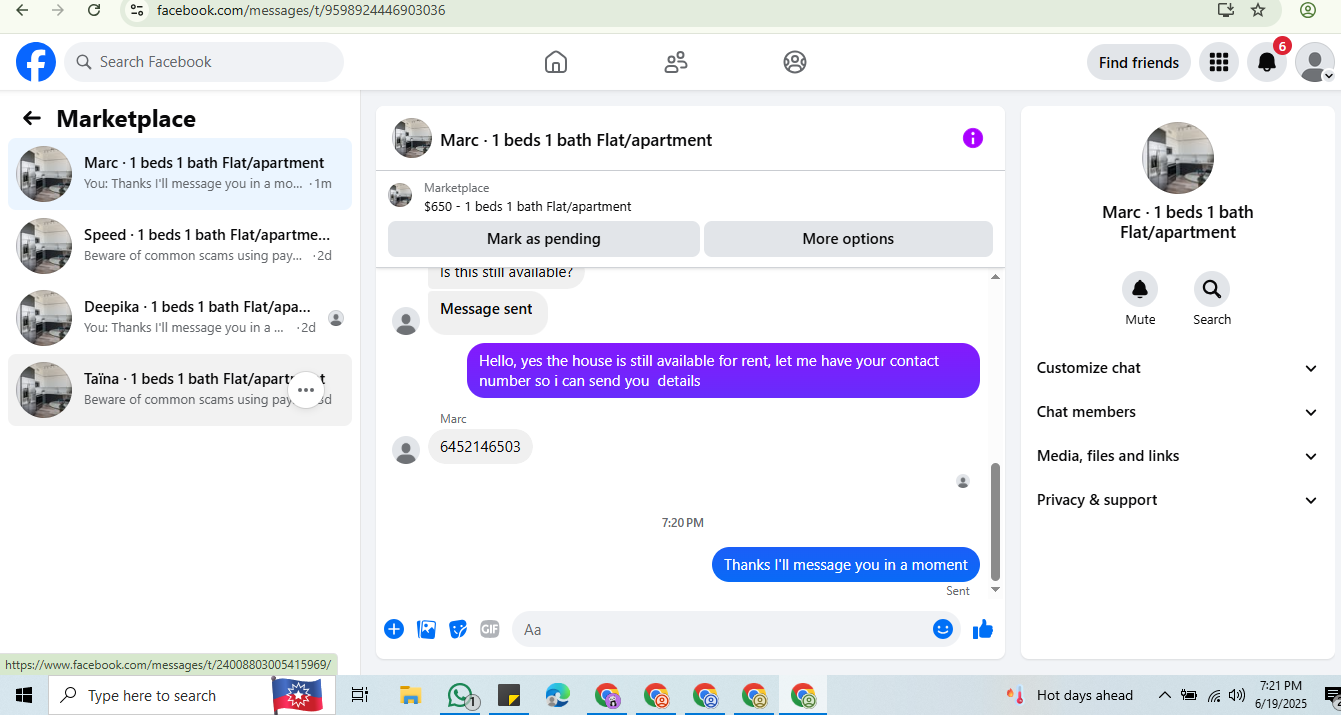Go back in browser history
The height and width of the screenshot is (715, 1341).
21,10
